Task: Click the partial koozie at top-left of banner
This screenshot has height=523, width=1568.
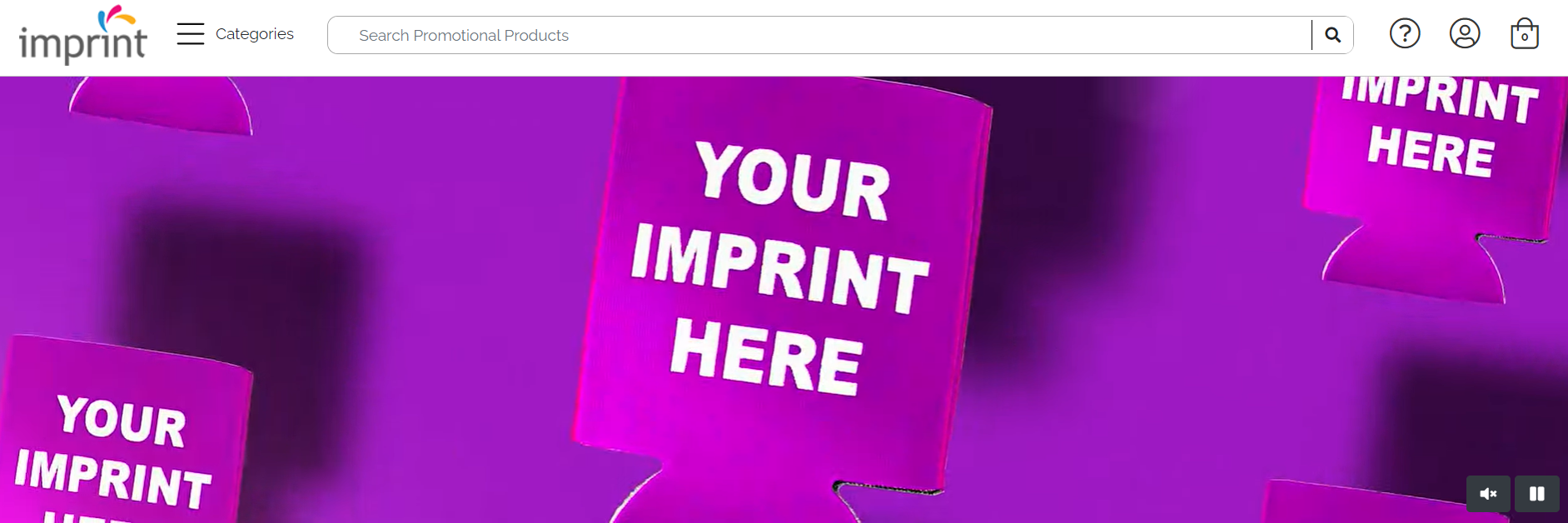Action: (x=162, y=104)
